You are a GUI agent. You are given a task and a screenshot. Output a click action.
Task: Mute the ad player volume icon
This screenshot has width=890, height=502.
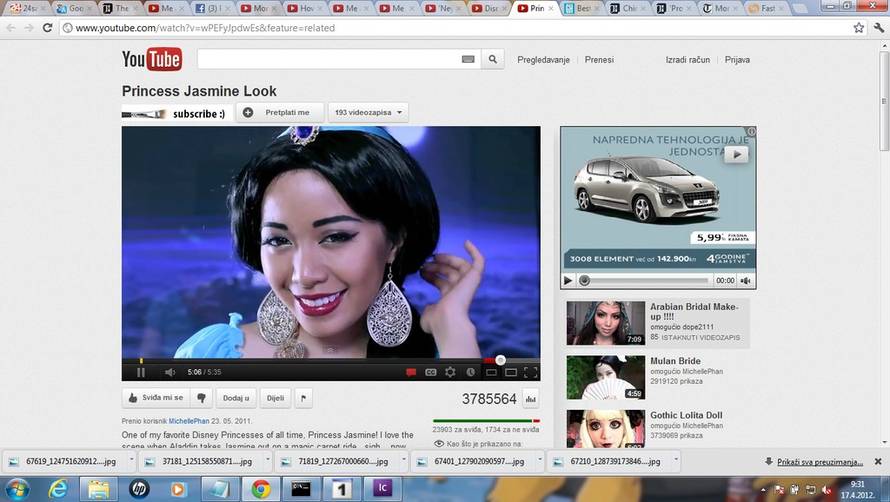[746, 281]
